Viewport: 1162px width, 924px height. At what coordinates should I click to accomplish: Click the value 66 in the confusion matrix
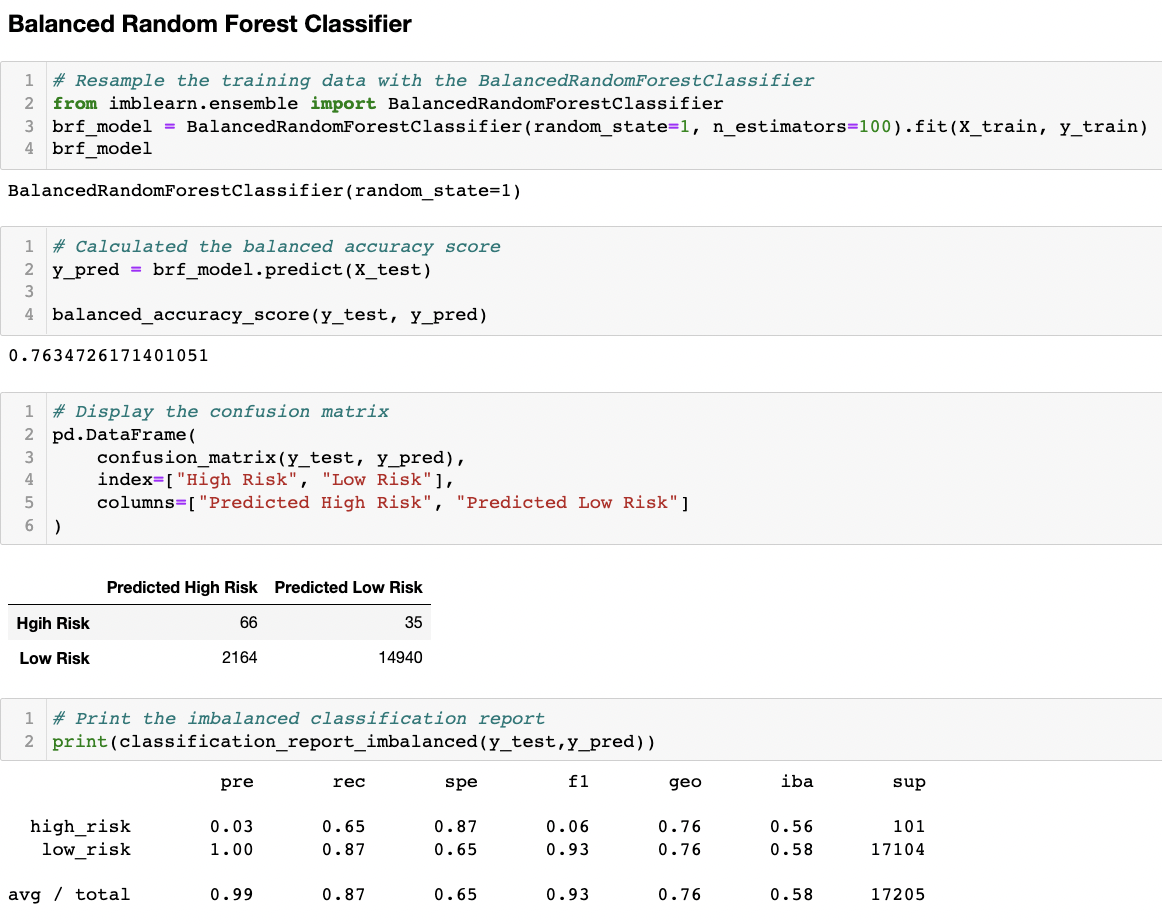tap(248, 622)
